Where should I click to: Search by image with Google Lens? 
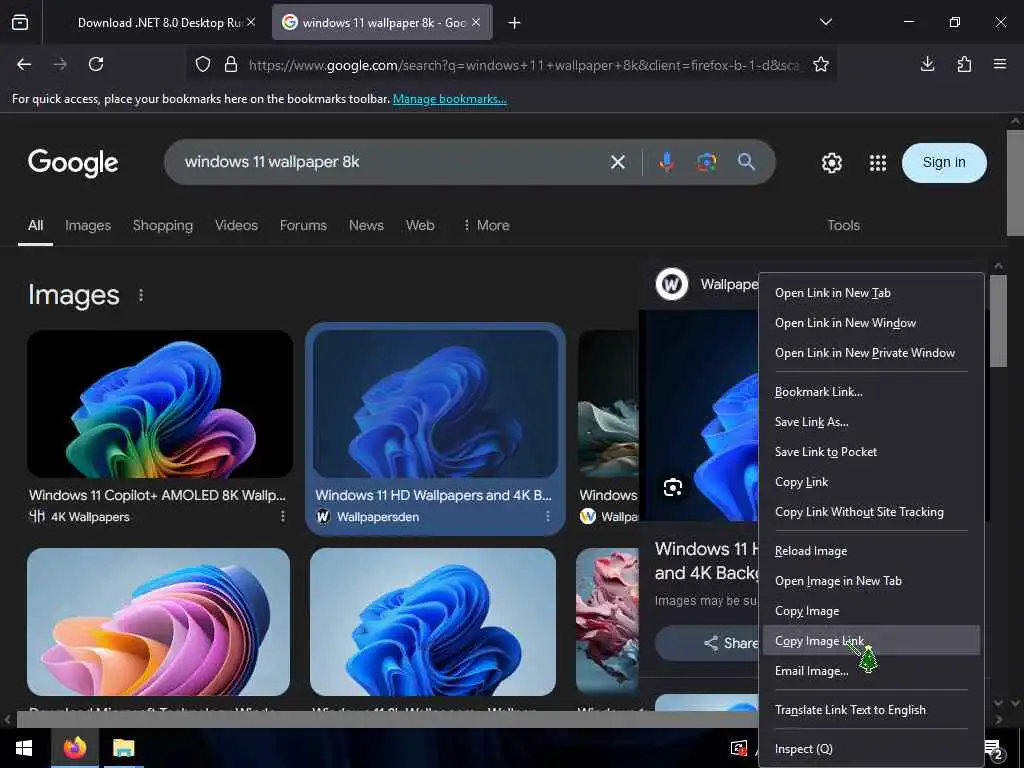point(707,162)
